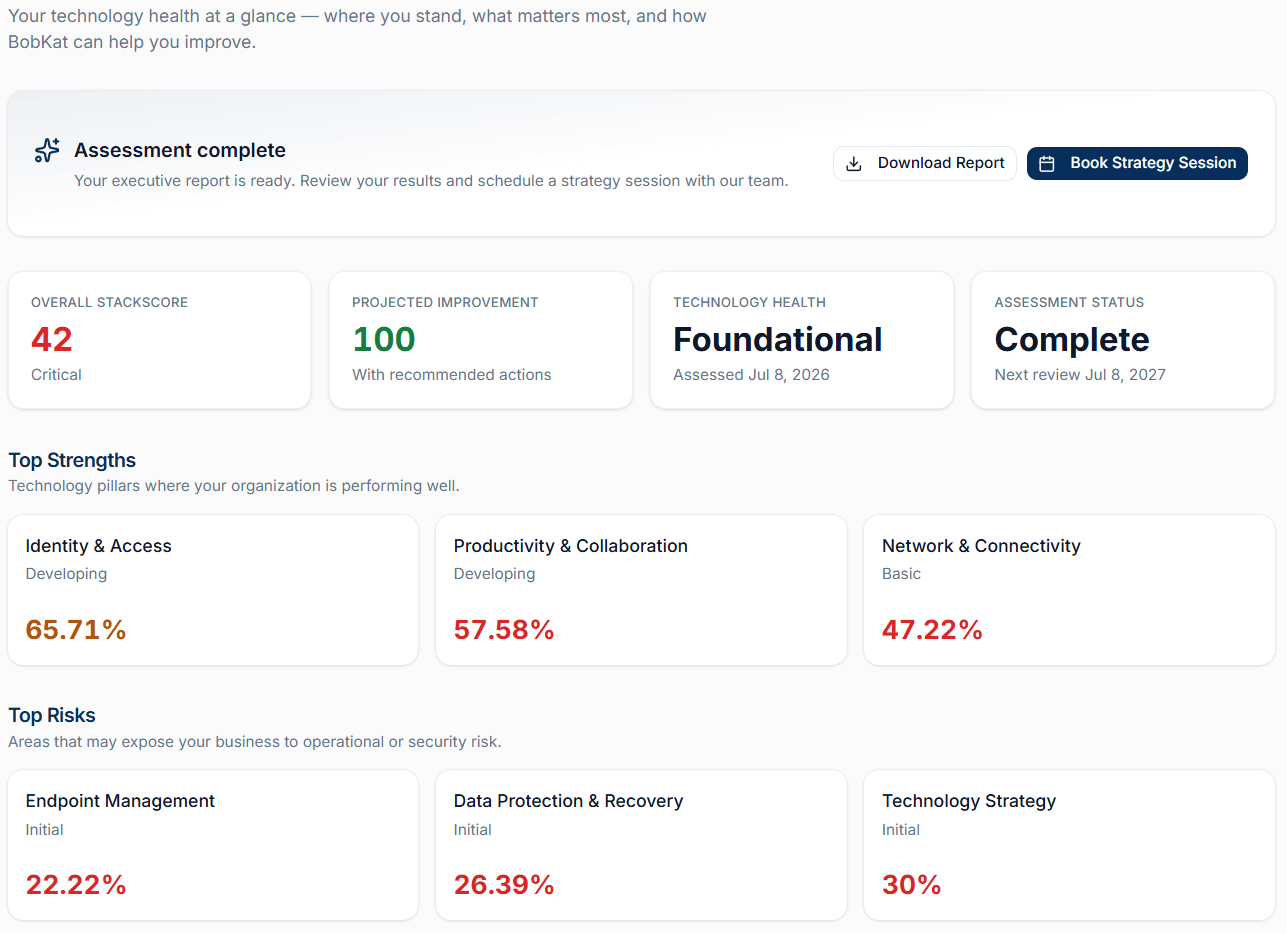The width and height of the screenshot is (1287, 933).
Task: Click the 26.39% score
Action: (x=504, y=885)
